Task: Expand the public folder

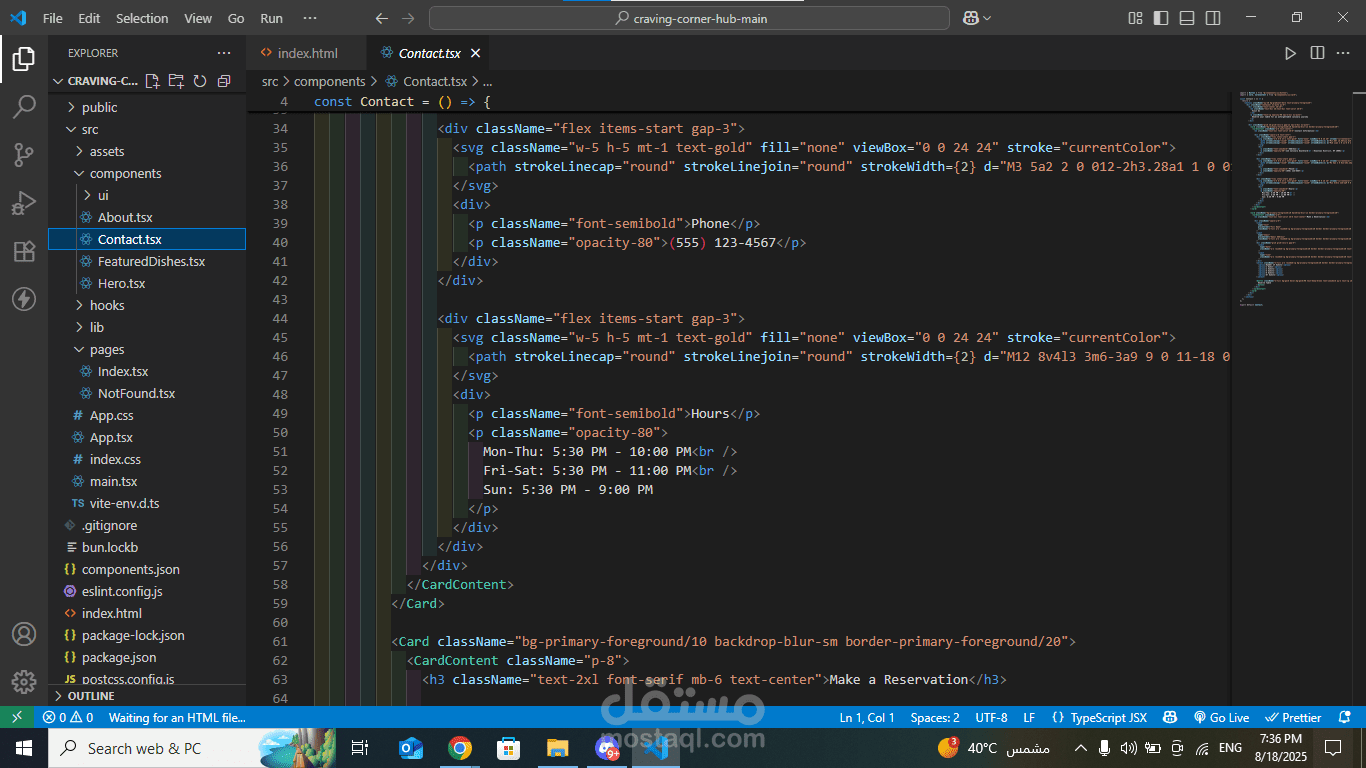Action: (x=99, y=107)
